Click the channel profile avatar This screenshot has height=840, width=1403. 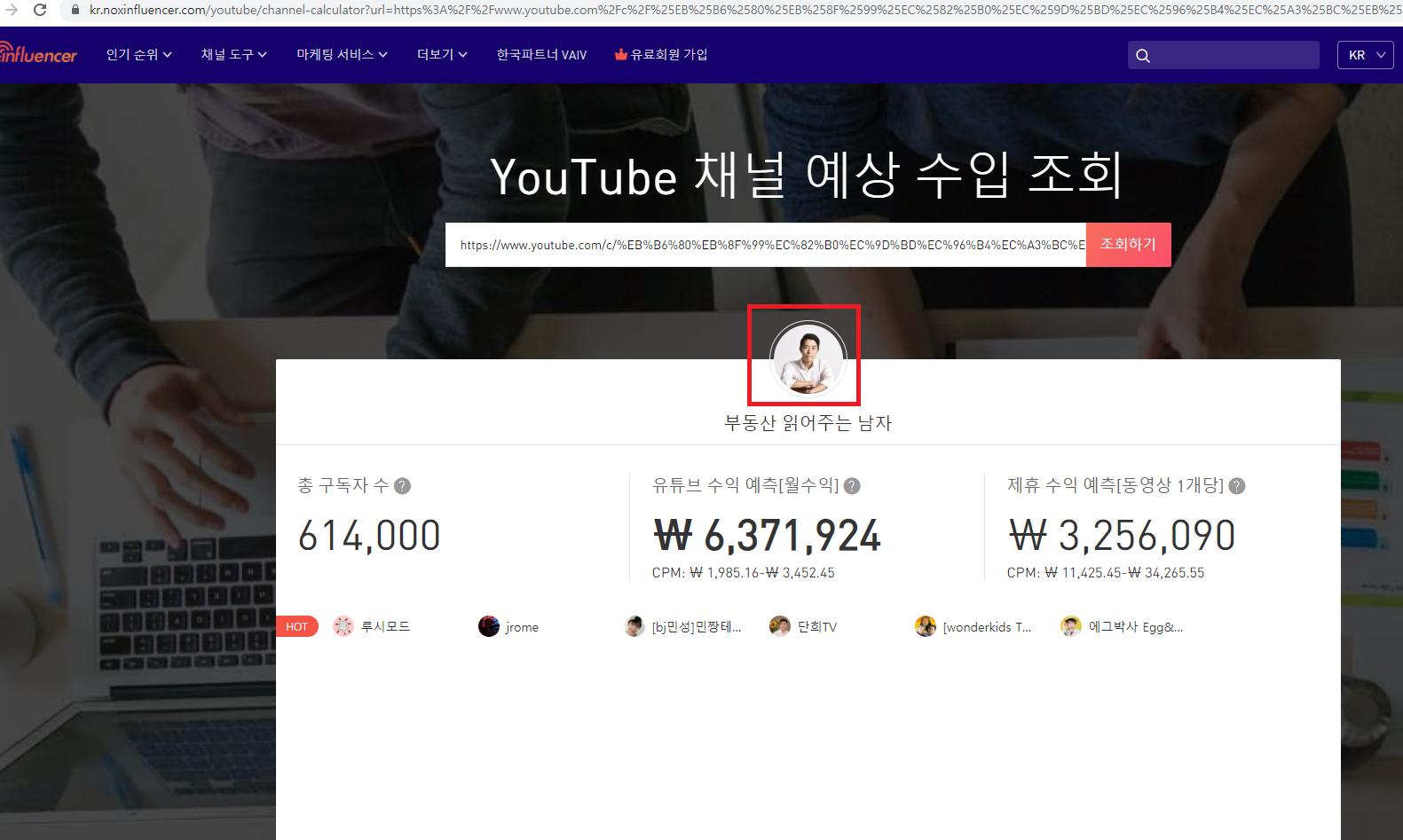[808, 359]
